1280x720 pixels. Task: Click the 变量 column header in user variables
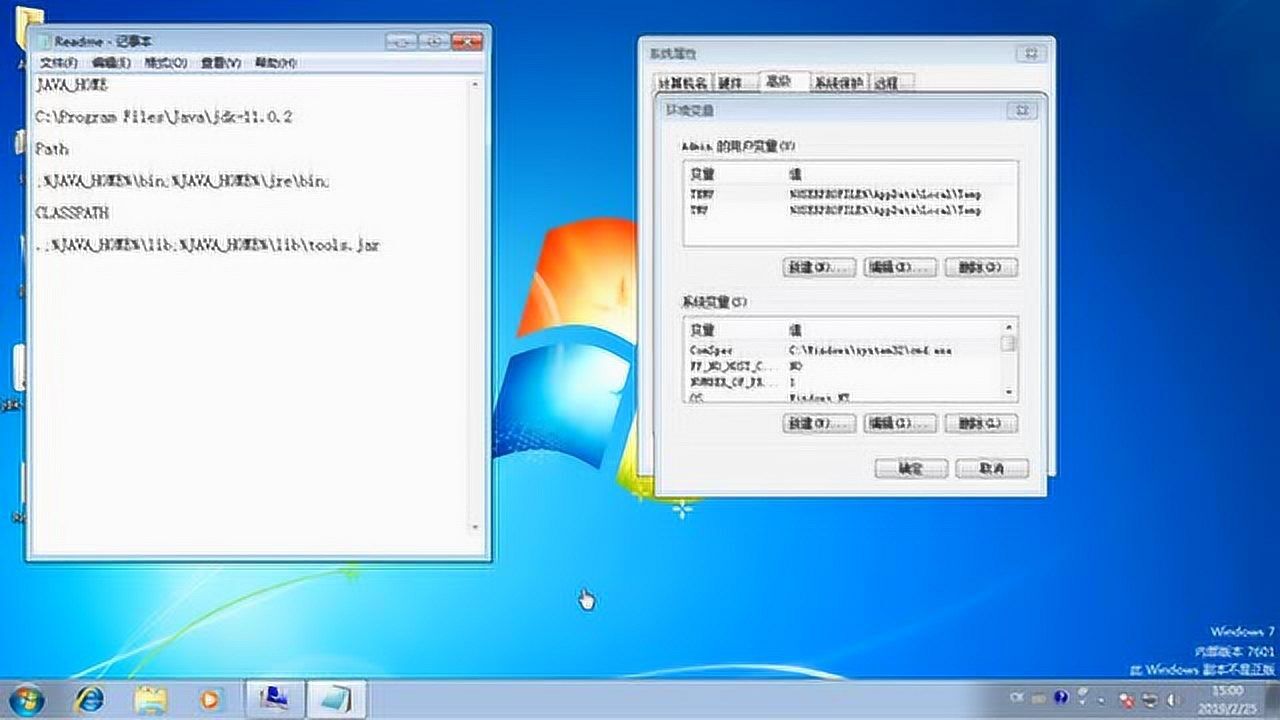(736, 174)
